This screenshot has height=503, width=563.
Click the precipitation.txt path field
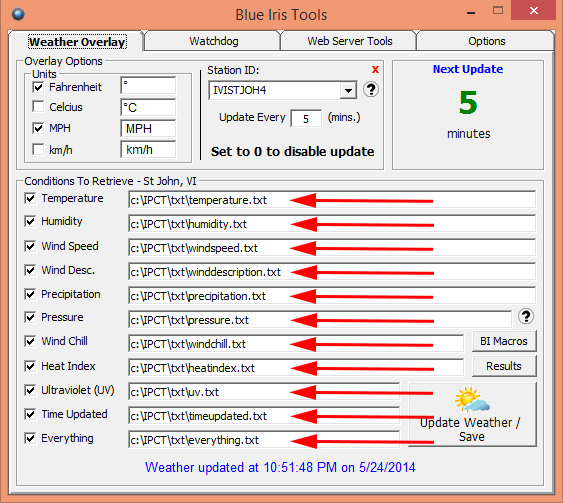pyautogui.click(x=332, y=296)
